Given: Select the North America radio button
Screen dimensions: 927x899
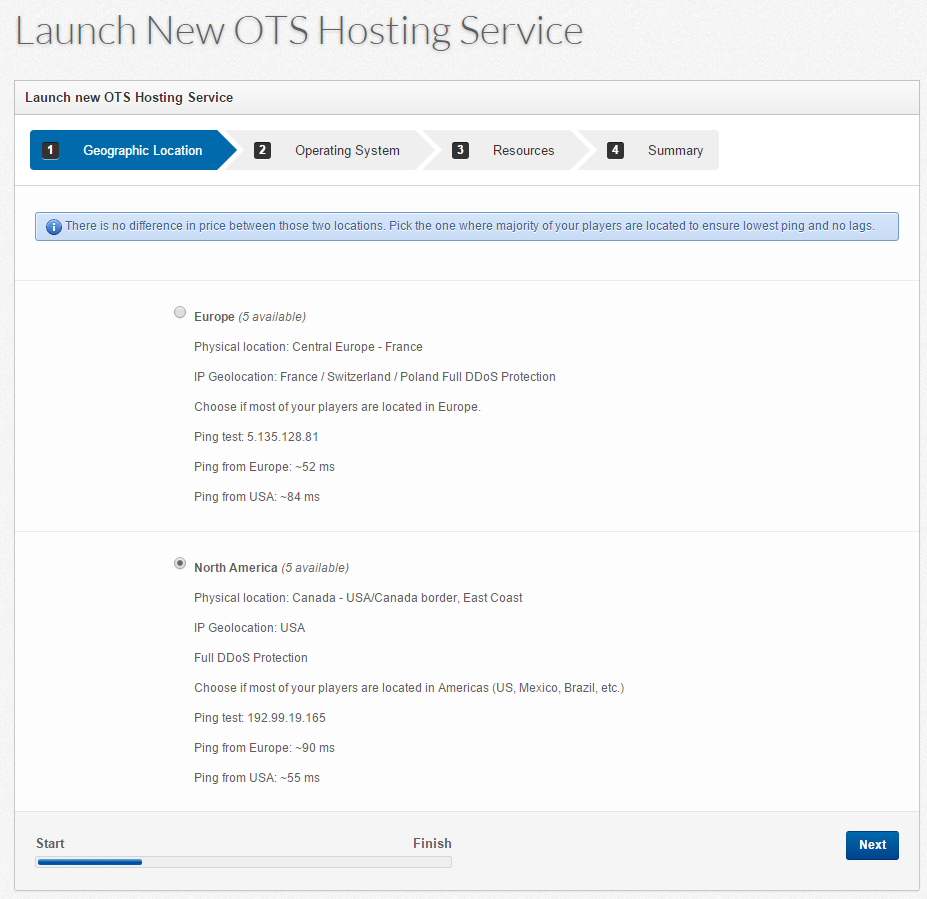Looking at the screenshot, I should point(180,563).
